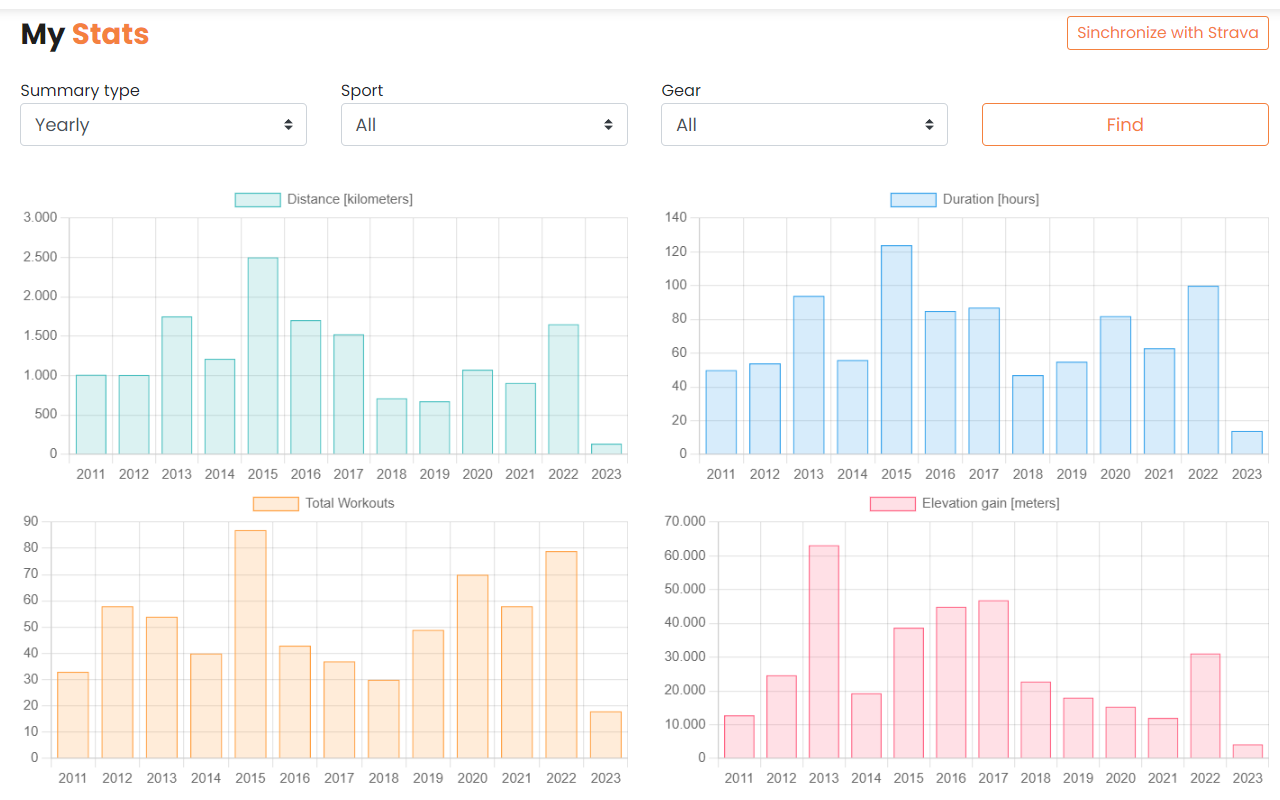1280x800 pixels.
Task: Toggle the Total Workouts legend swatch
Action: coord(275,504)
